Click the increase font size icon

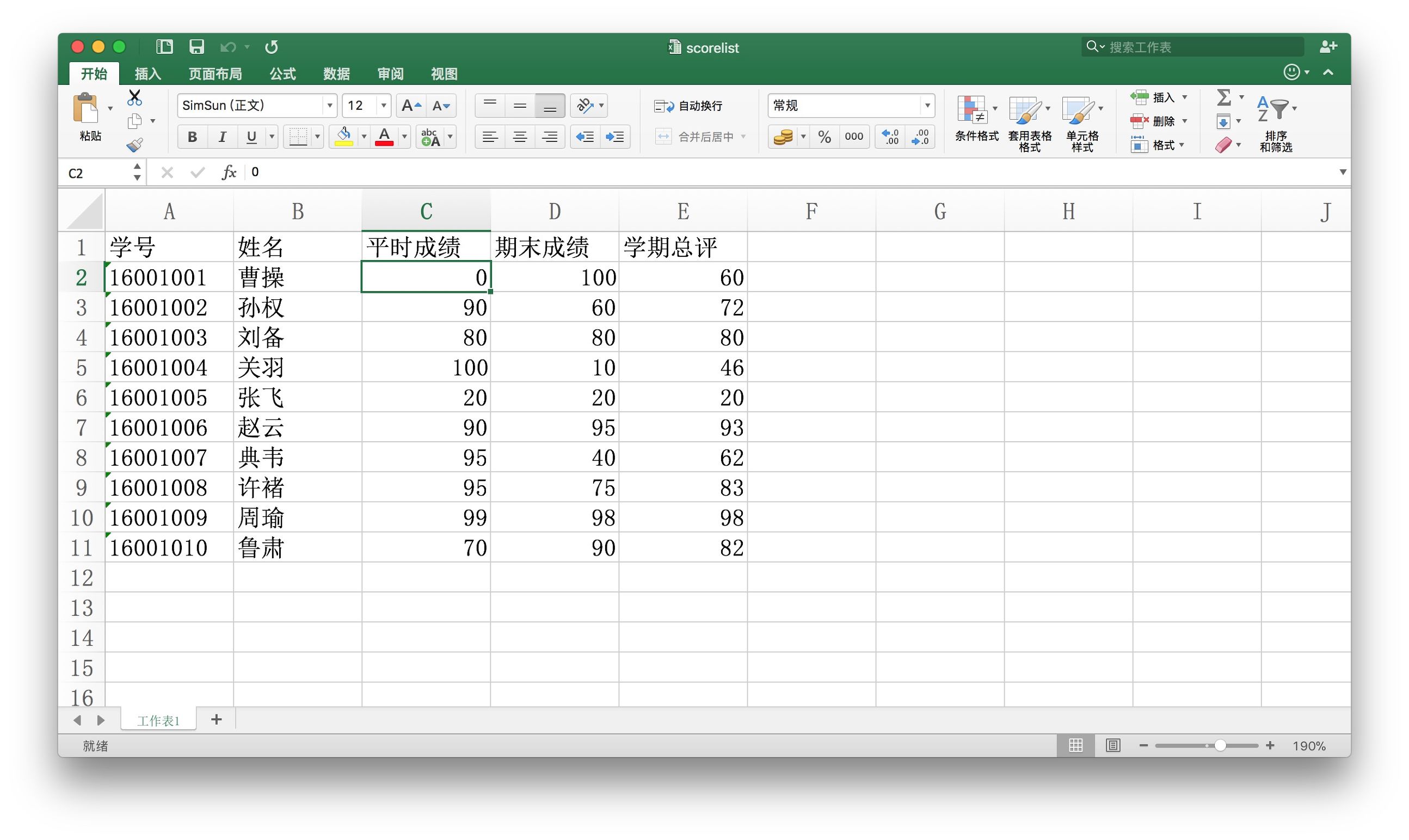[410, 106]
